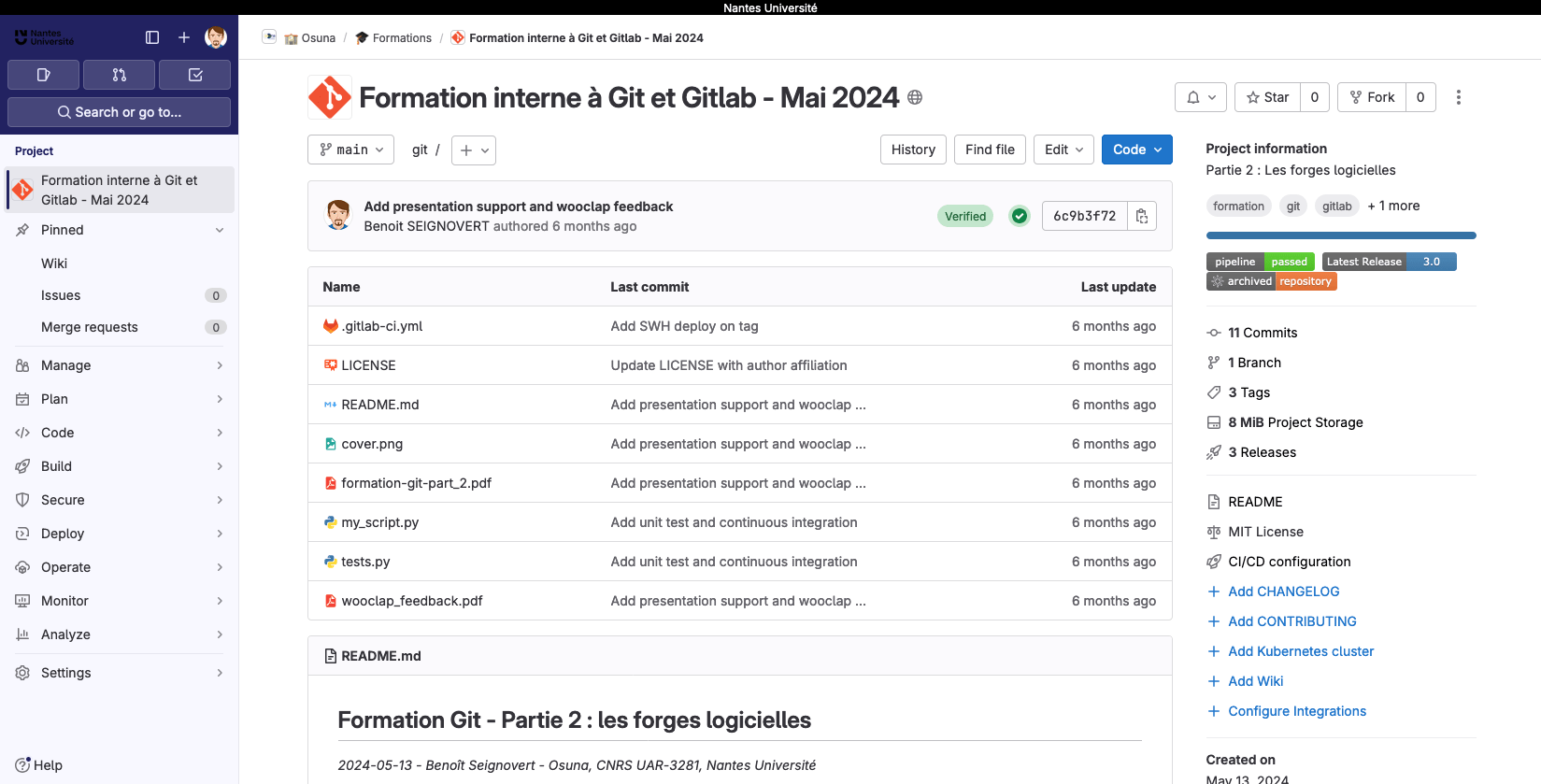Click the wooclap_feedback.pdf file icon
Screen dimensions: 1541x784
click(330, 601)
